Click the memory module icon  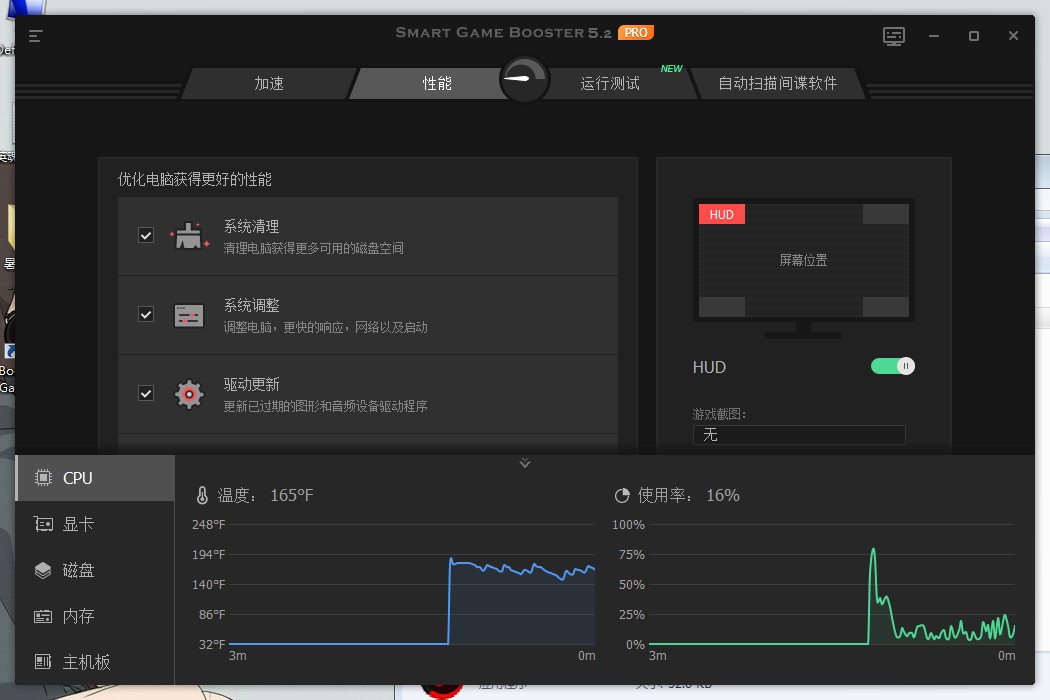point(43,616)
